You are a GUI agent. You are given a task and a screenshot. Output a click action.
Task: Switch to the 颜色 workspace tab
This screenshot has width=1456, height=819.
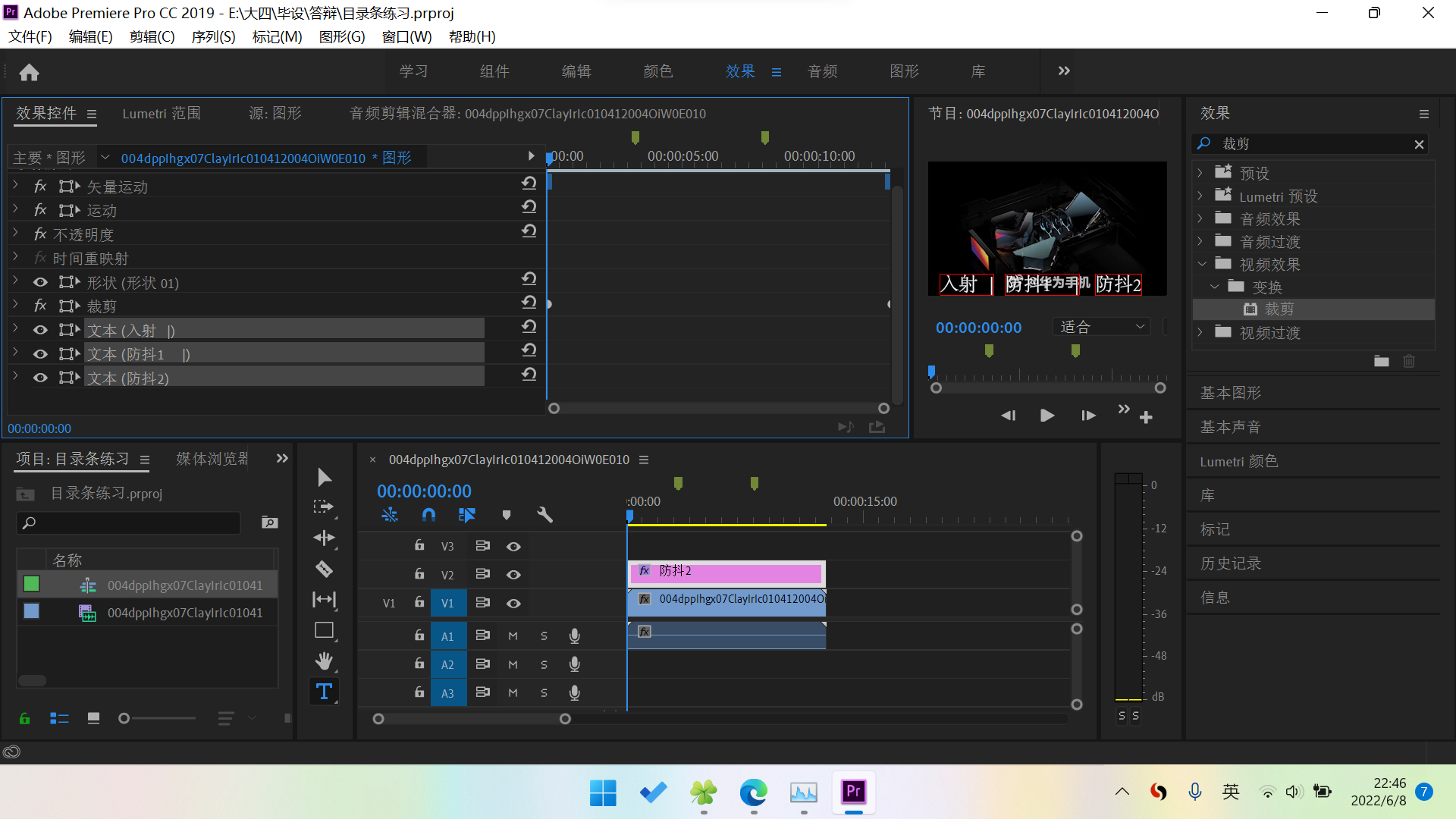point(657,71)
